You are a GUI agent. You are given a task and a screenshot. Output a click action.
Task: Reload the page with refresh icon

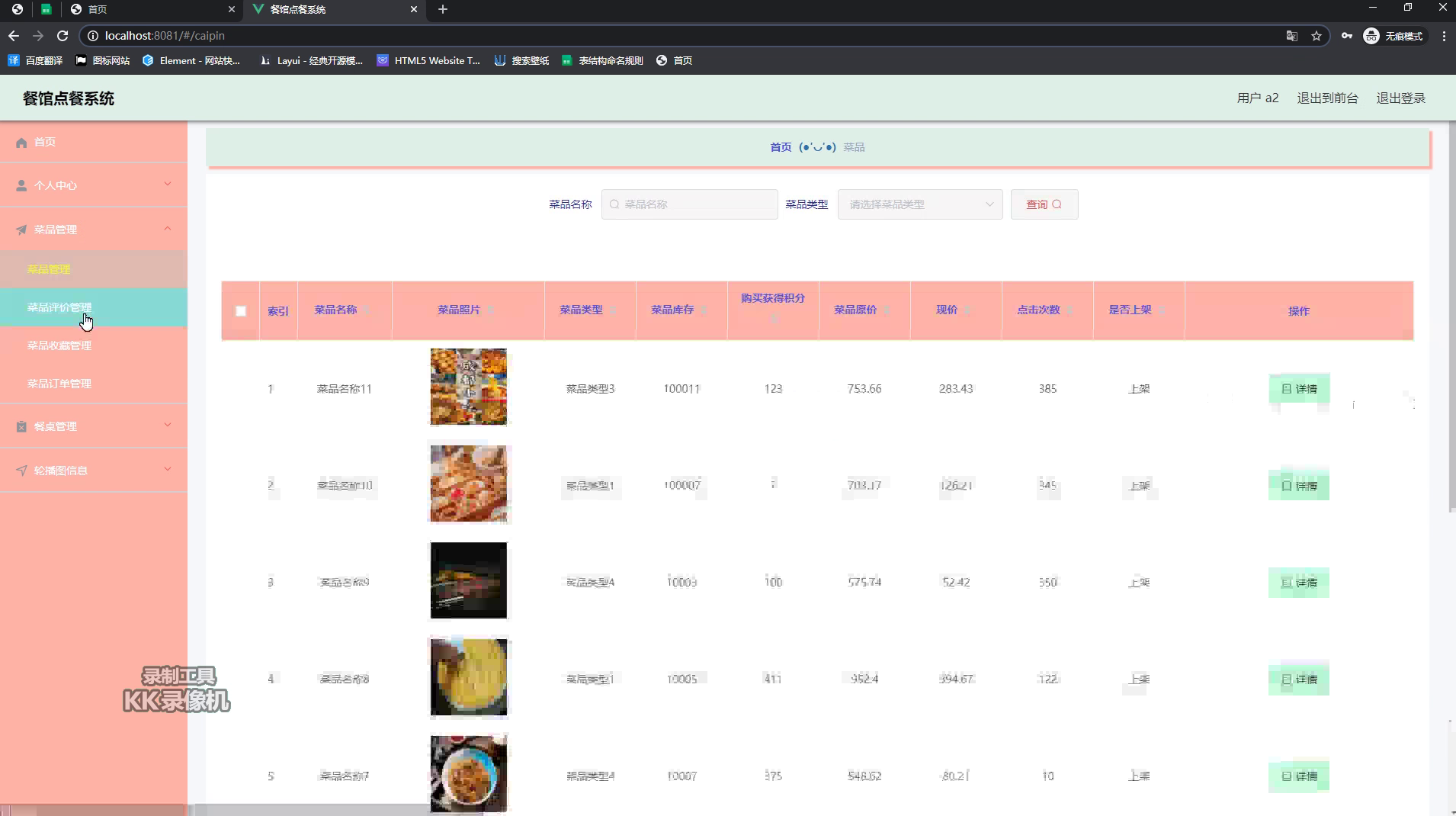click(x=63, y=36)
